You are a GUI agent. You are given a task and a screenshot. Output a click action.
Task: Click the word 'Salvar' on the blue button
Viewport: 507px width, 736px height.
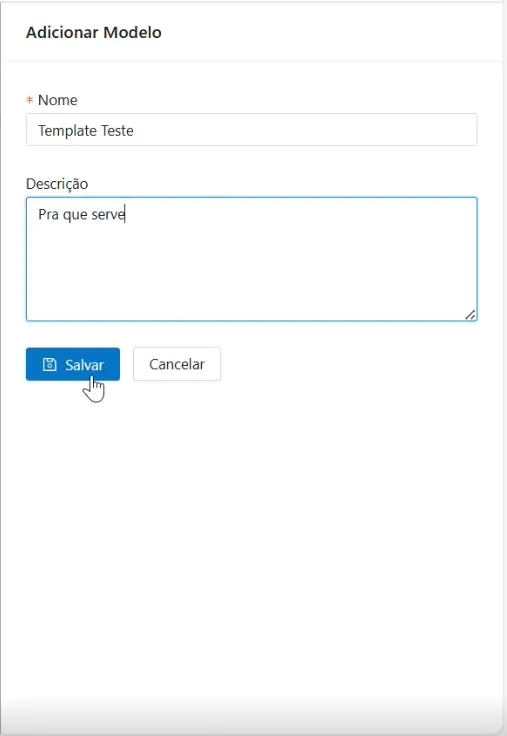coord(84,365)
